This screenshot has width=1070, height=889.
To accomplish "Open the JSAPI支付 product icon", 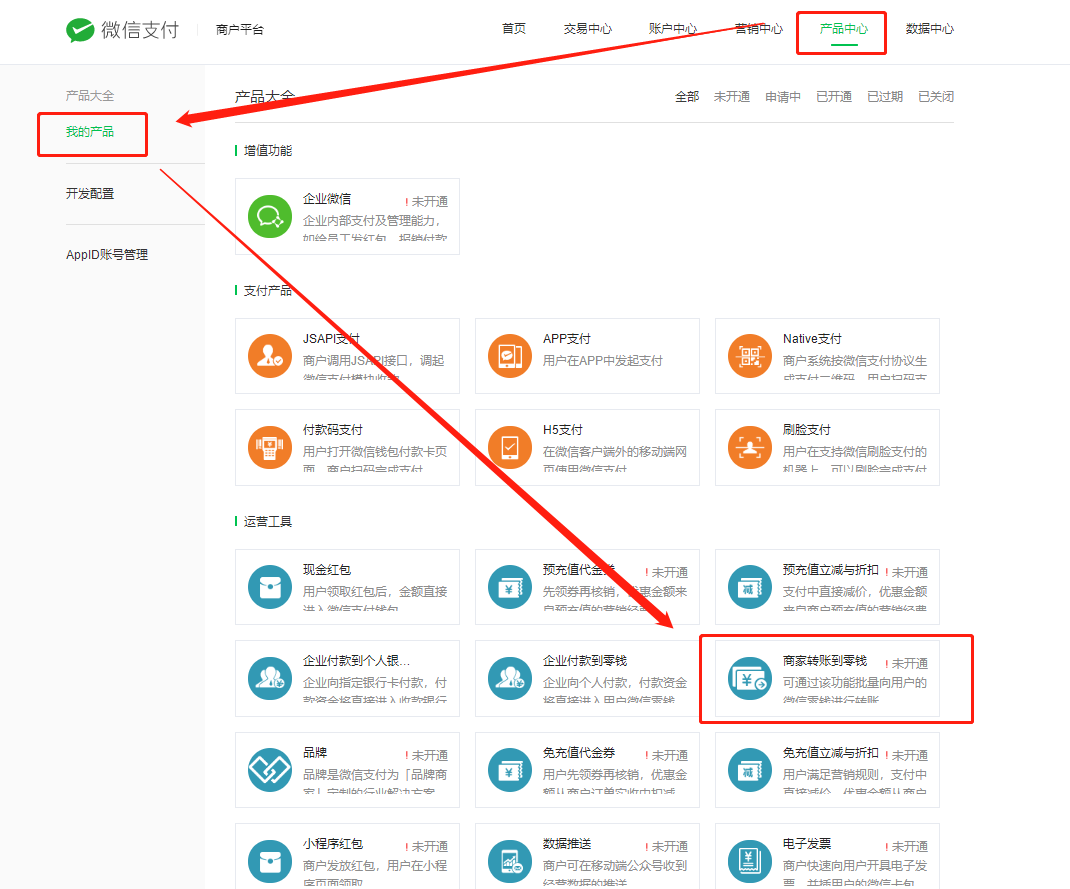I will point(269,356).
